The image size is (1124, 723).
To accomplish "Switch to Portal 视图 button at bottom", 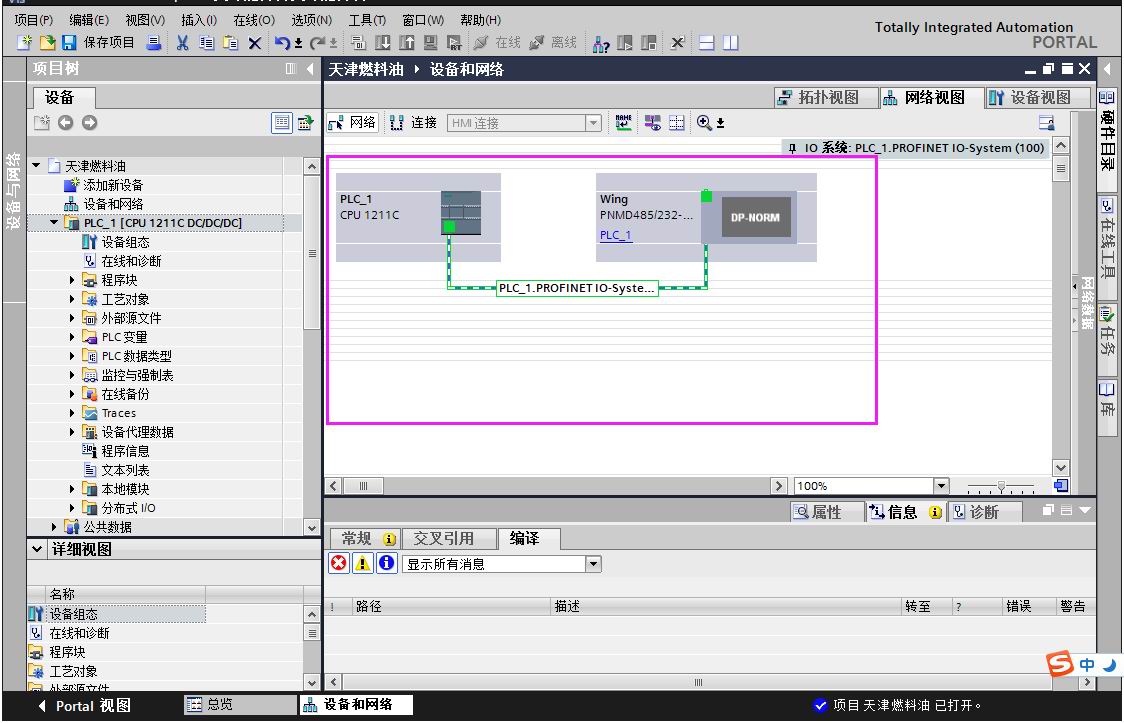I will [x=84, y=705].
